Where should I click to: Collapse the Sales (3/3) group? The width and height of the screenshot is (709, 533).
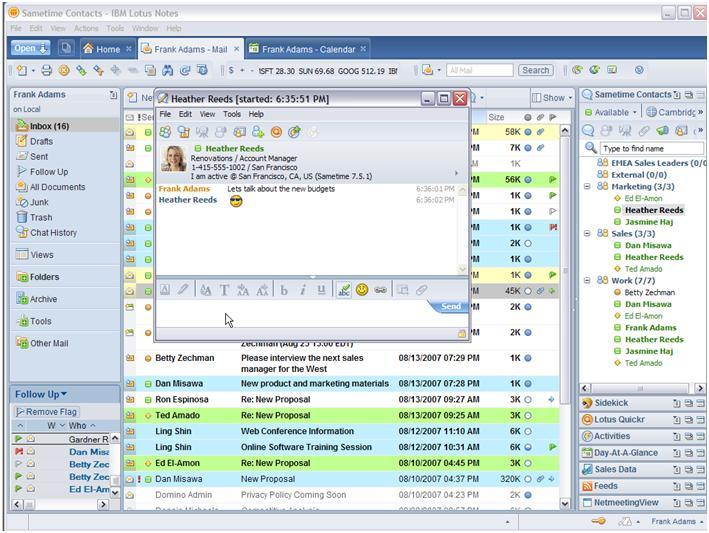[x=587, y=233]
